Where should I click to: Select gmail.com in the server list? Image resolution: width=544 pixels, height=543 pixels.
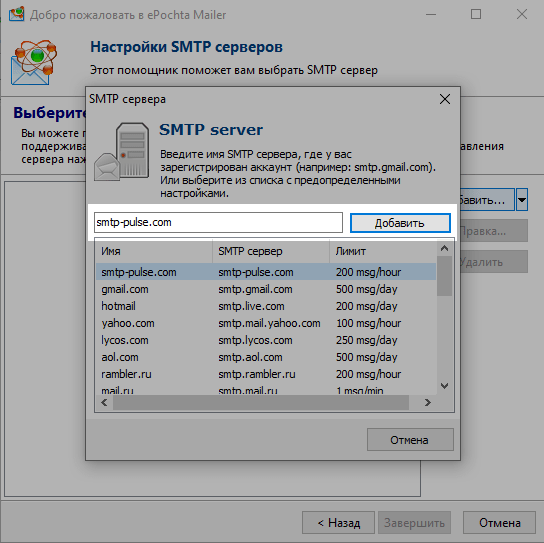[125, 289]
